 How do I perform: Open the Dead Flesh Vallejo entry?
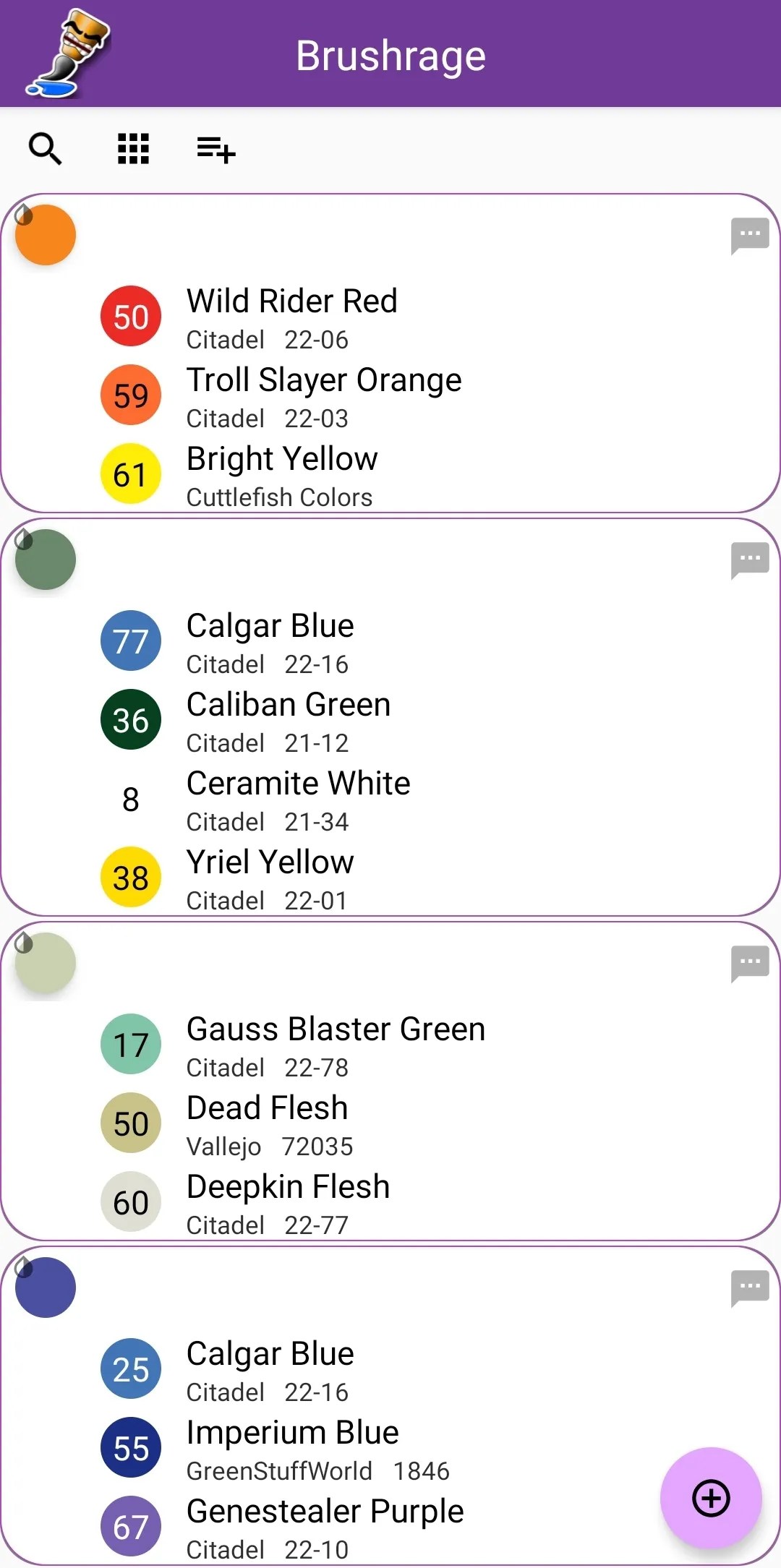(x=267, y=1123)
